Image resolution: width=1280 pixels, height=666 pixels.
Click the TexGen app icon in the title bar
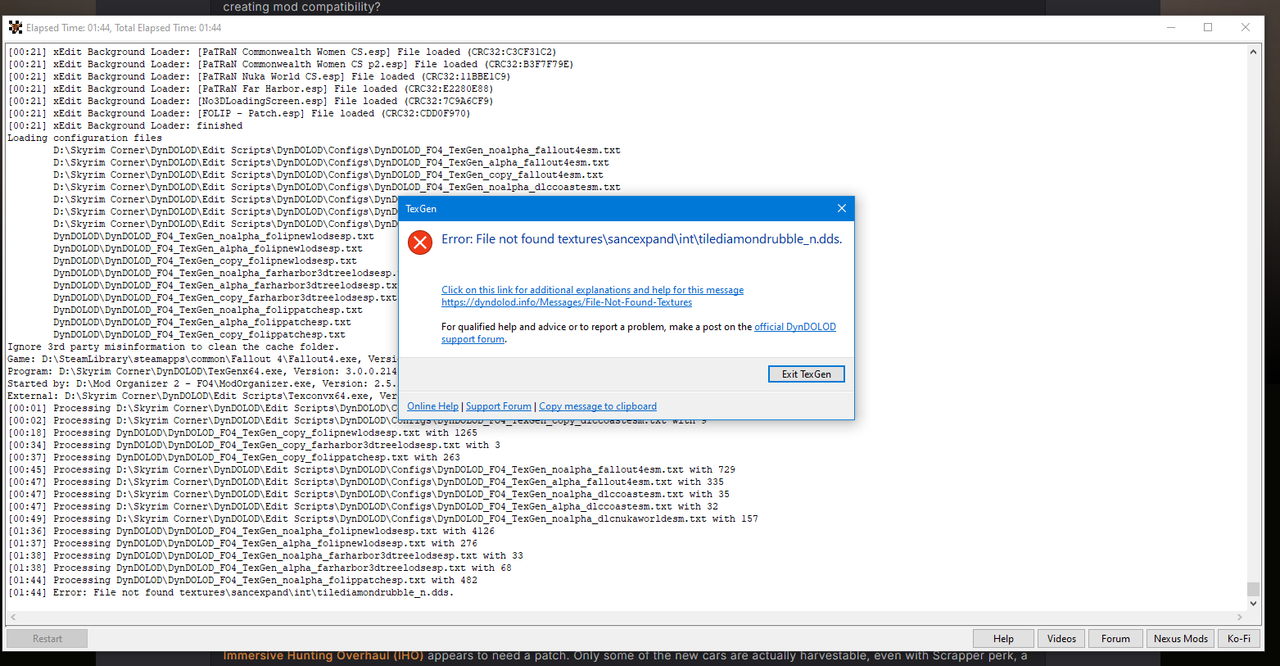(15, 28)
